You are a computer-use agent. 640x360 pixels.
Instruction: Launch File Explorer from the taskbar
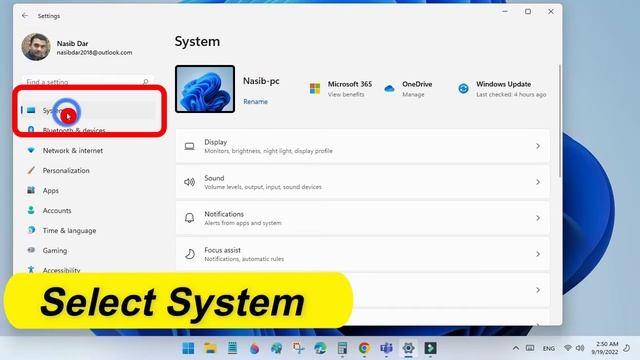tap(210, 348)
